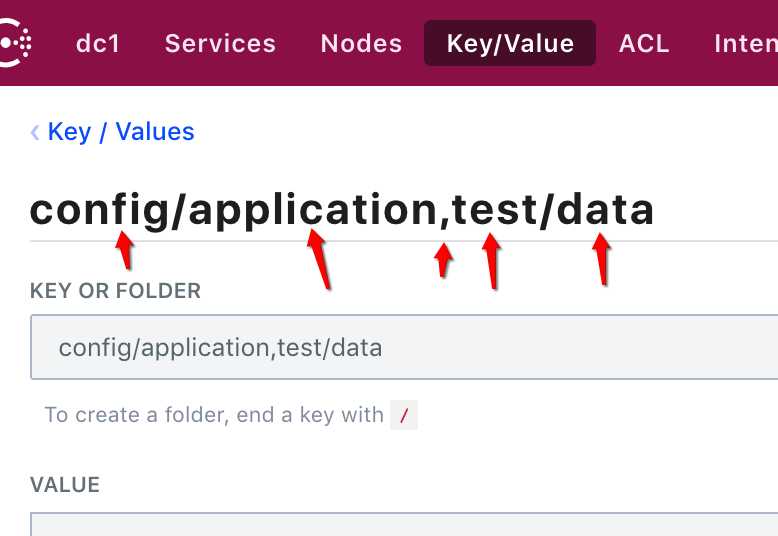Screen dimensions: 778x536
Task: Select the Key/Value tab
Action: point(510,43)
